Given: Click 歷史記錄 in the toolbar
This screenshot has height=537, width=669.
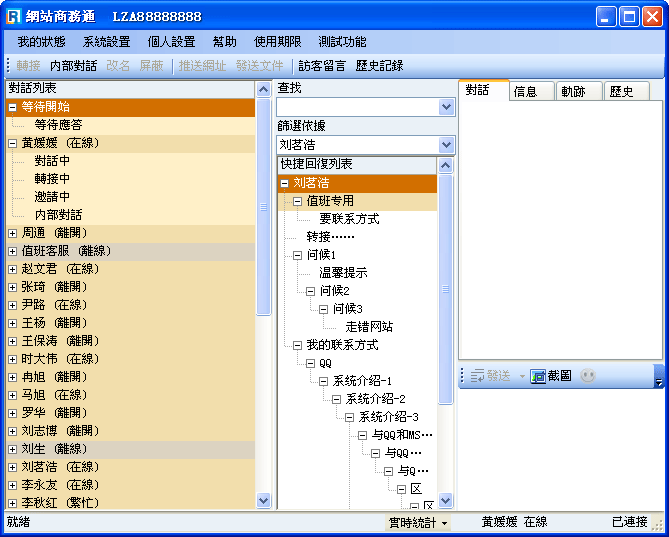Looking at the screenshot, I should click(379, 66).
